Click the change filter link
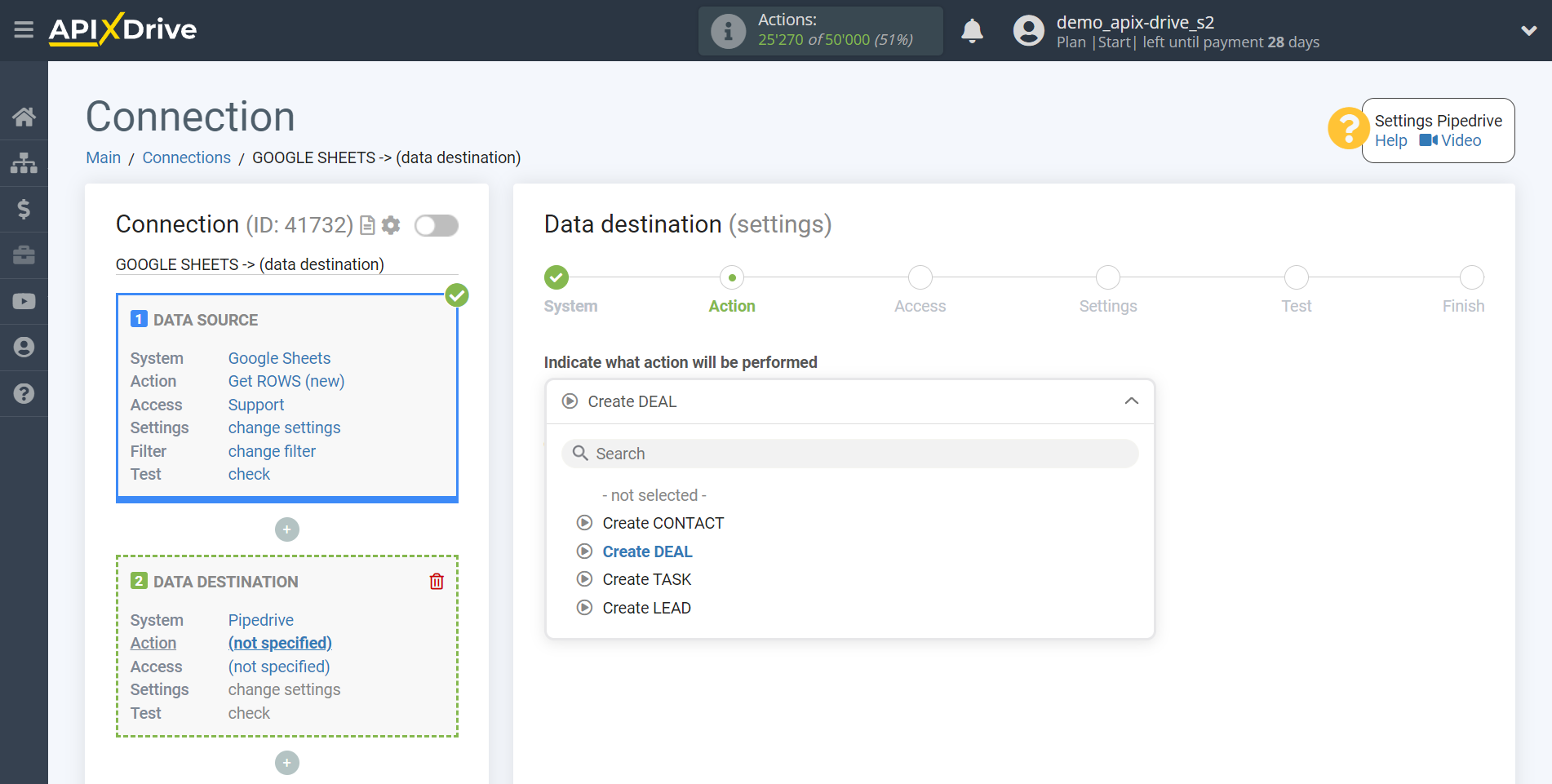The image size is (1552, 784). pos(272,451)
